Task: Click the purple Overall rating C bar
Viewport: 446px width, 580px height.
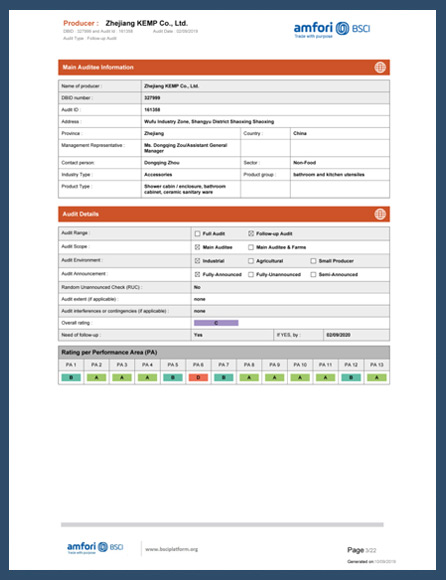Action: [216, 323]
